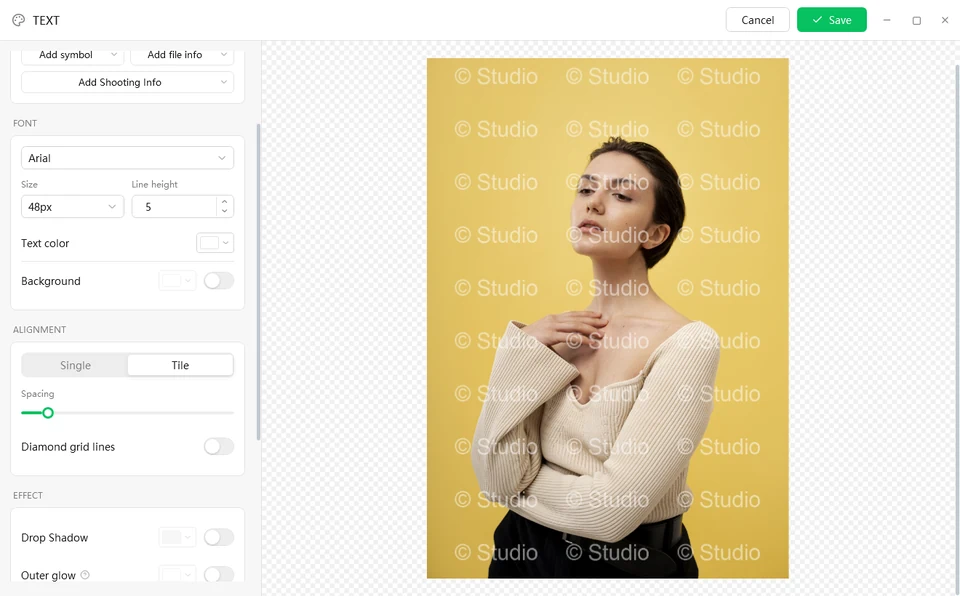
Task: Open the Background color swatch dropdown
Action: pos(177,281)
